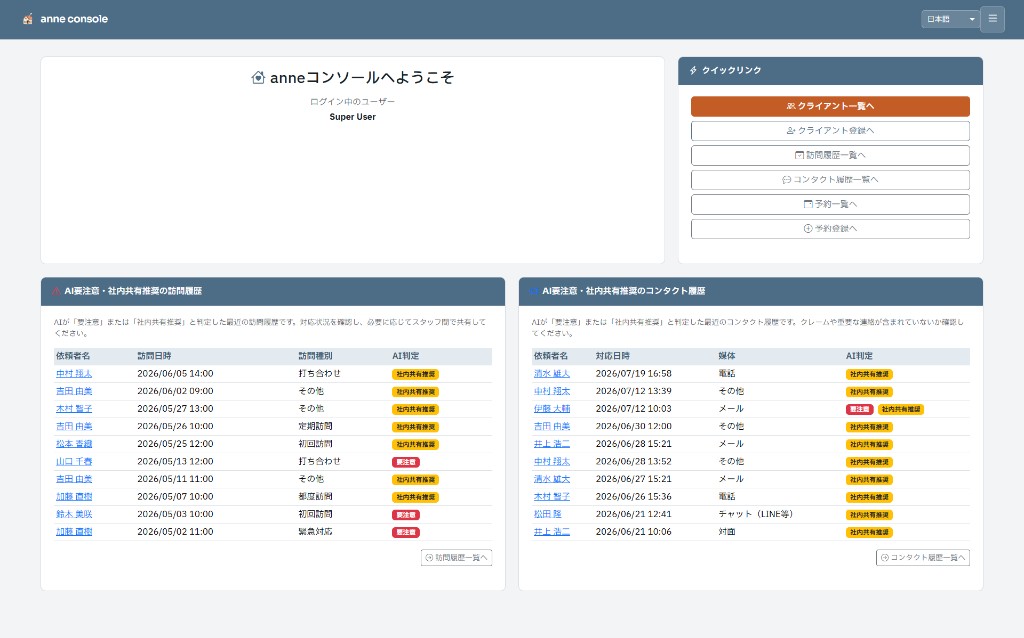Screen dimensions: 1024x638
Task: Open client link for contact 2026/06/21 12:41
Action: [547, 515]
